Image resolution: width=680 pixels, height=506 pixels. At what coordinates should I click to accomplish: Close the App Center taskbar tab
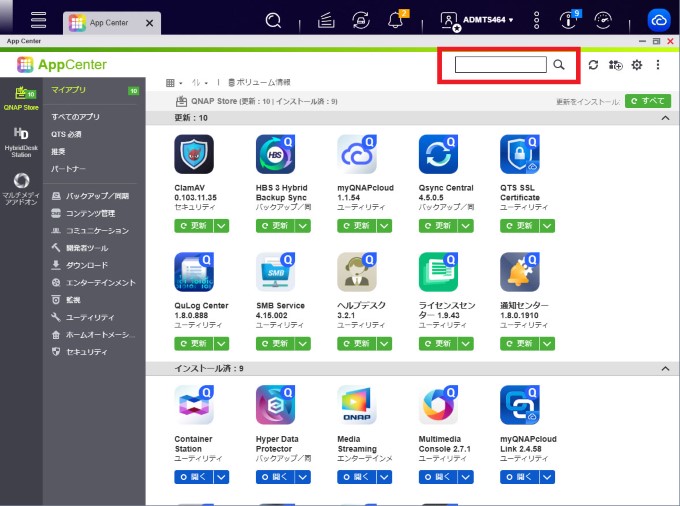pyautogui.click(x=150, y=23)
